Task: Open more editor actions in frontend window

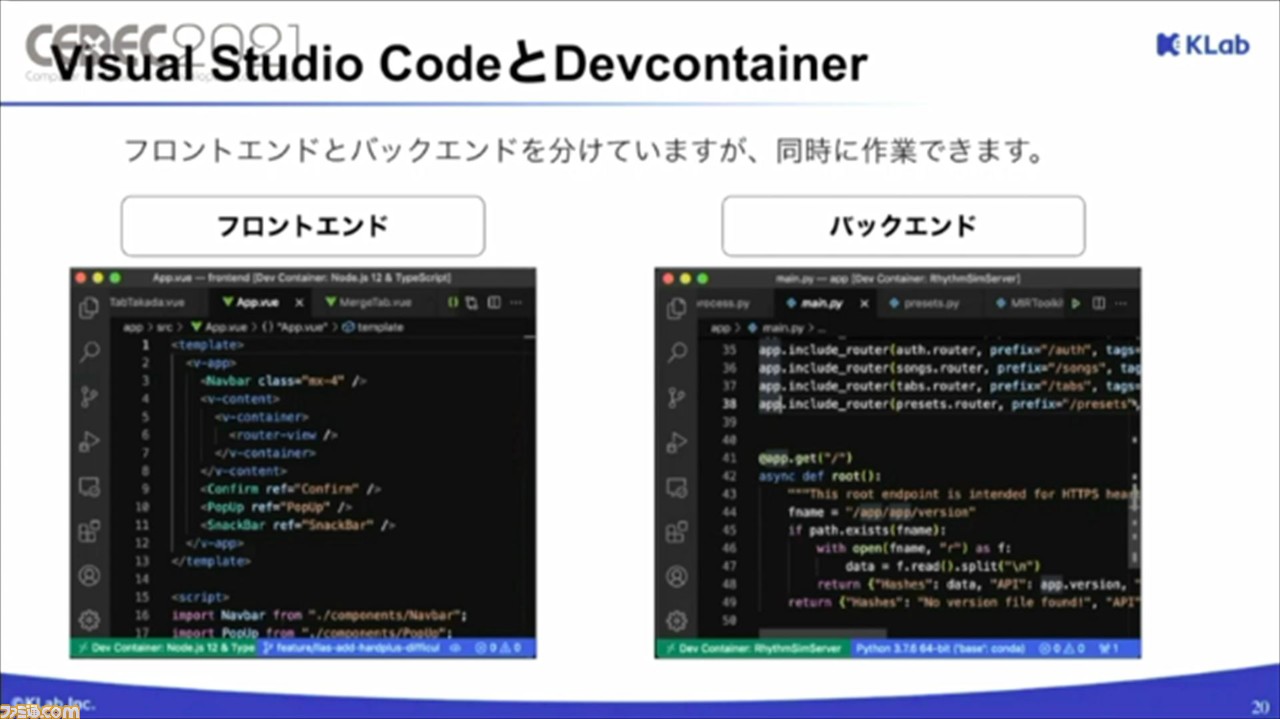Action: click(x=517, y=302)
